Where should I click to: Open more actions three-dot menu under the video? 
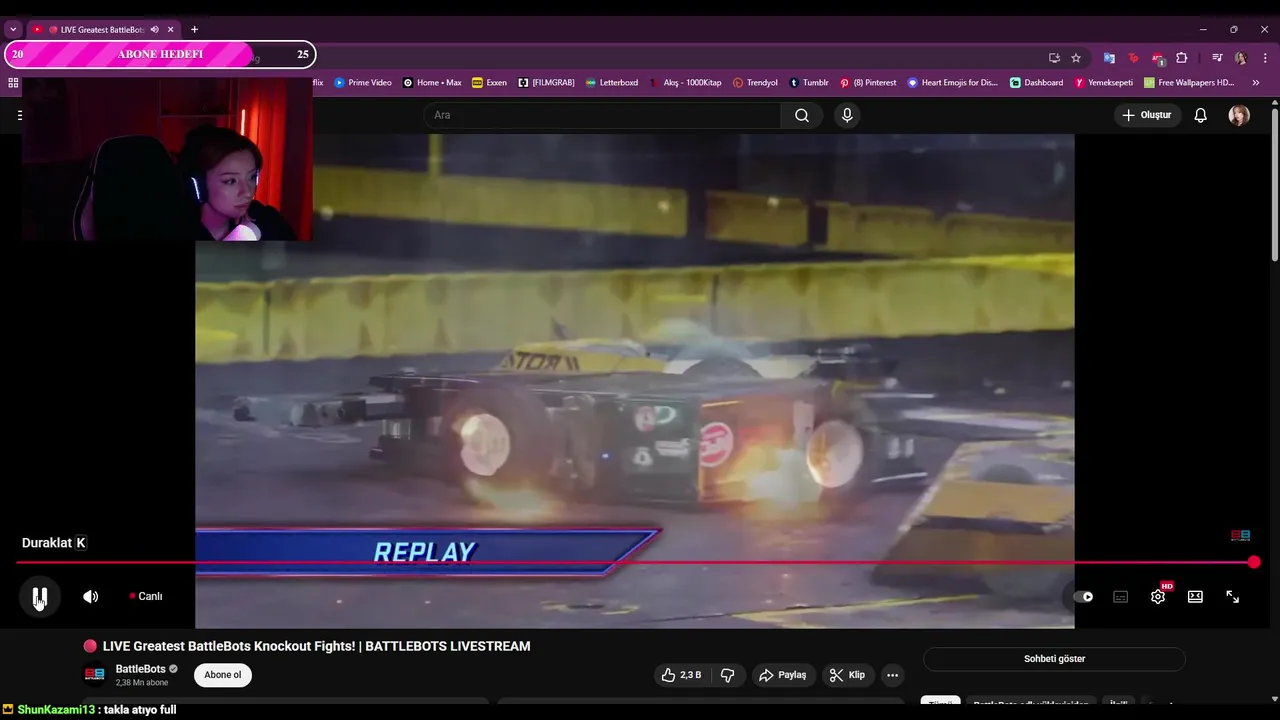(892, 675)
